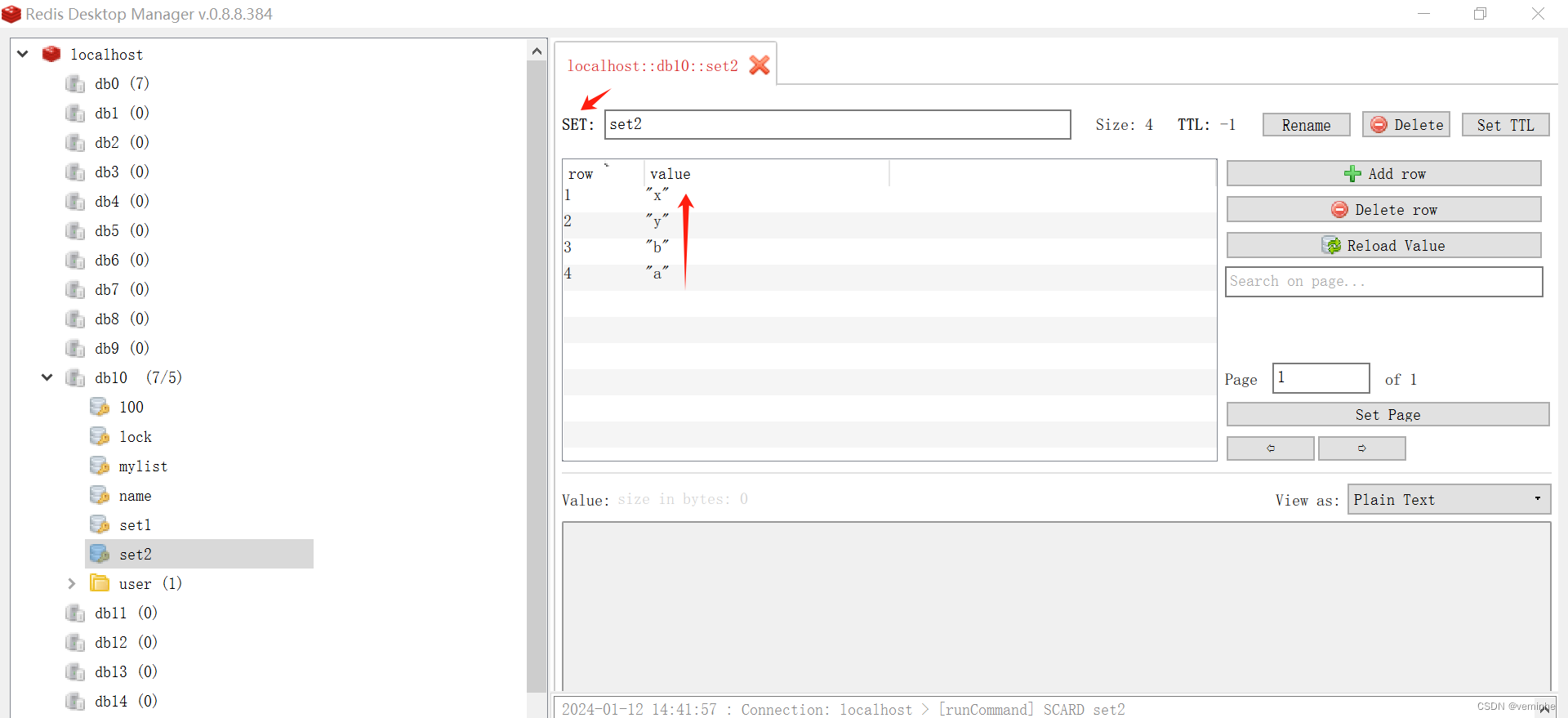The height and width of the screenshot is (718, 1568).
Task: Click the db13 database icon
Action: [75, 671]
